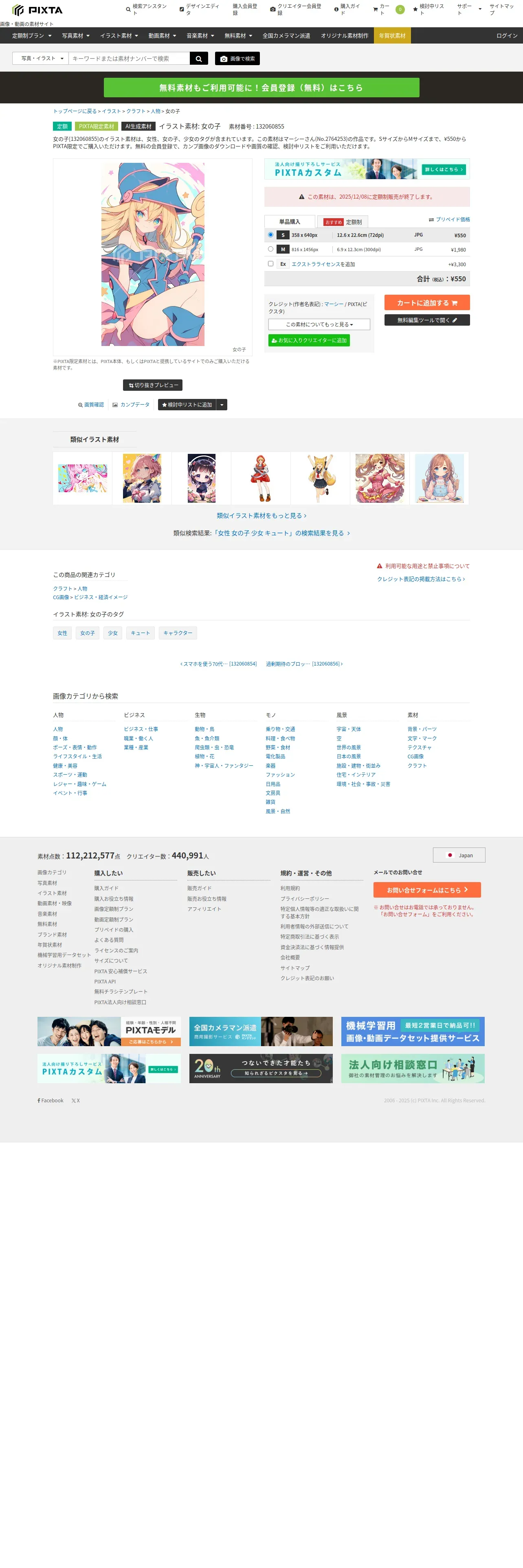Viewport: 523px width, 1568px height.
Task: Expand the 音楽素材 menu
Action: [x=200, y=36]
